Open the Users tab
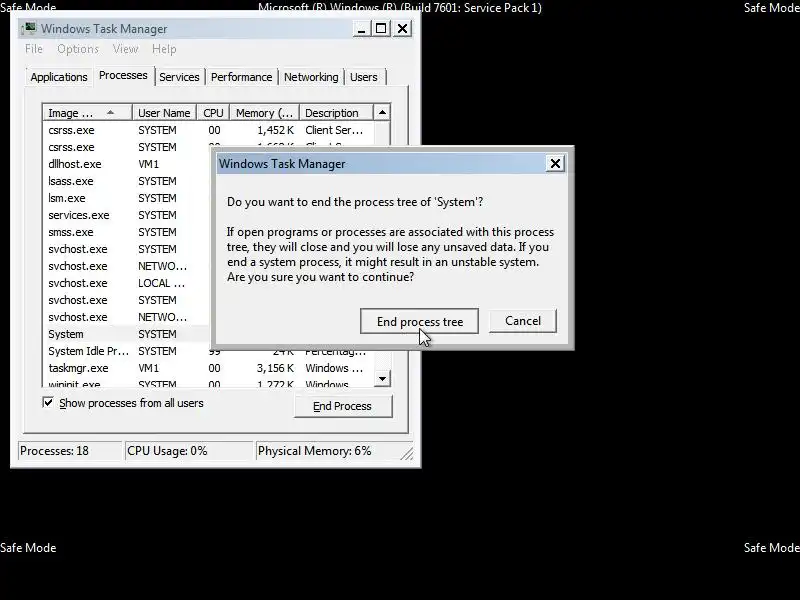 tap(364, 77)
